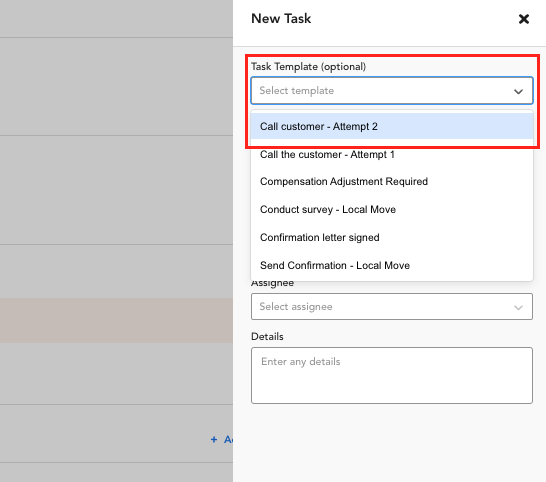Click the New Task panel heading
This screenshot has height=482, width=546.
click(281, 19)
